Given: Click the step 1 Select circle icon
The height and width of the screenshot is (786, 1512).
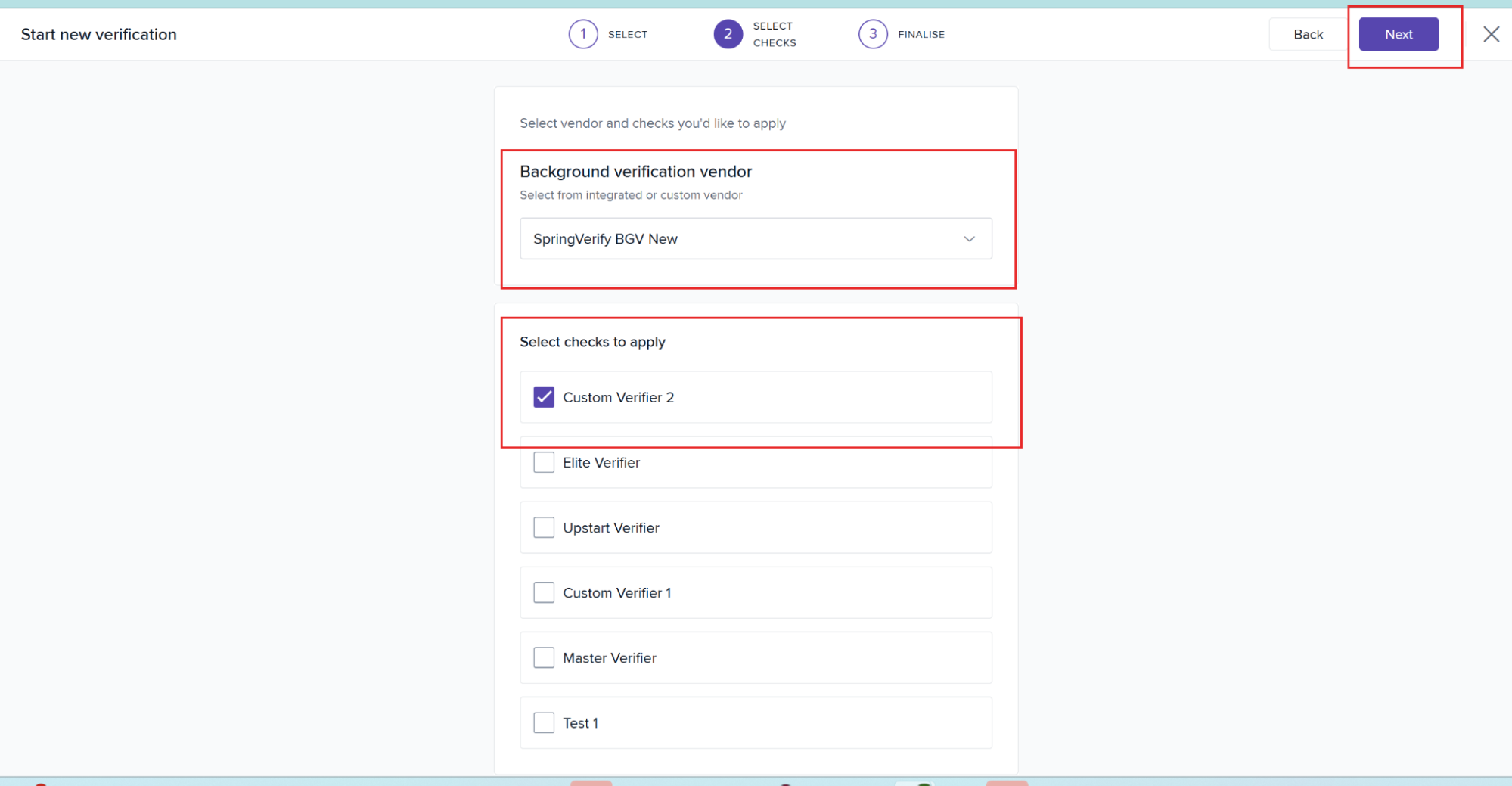Looking at the screenshot, I should (582, 34).
